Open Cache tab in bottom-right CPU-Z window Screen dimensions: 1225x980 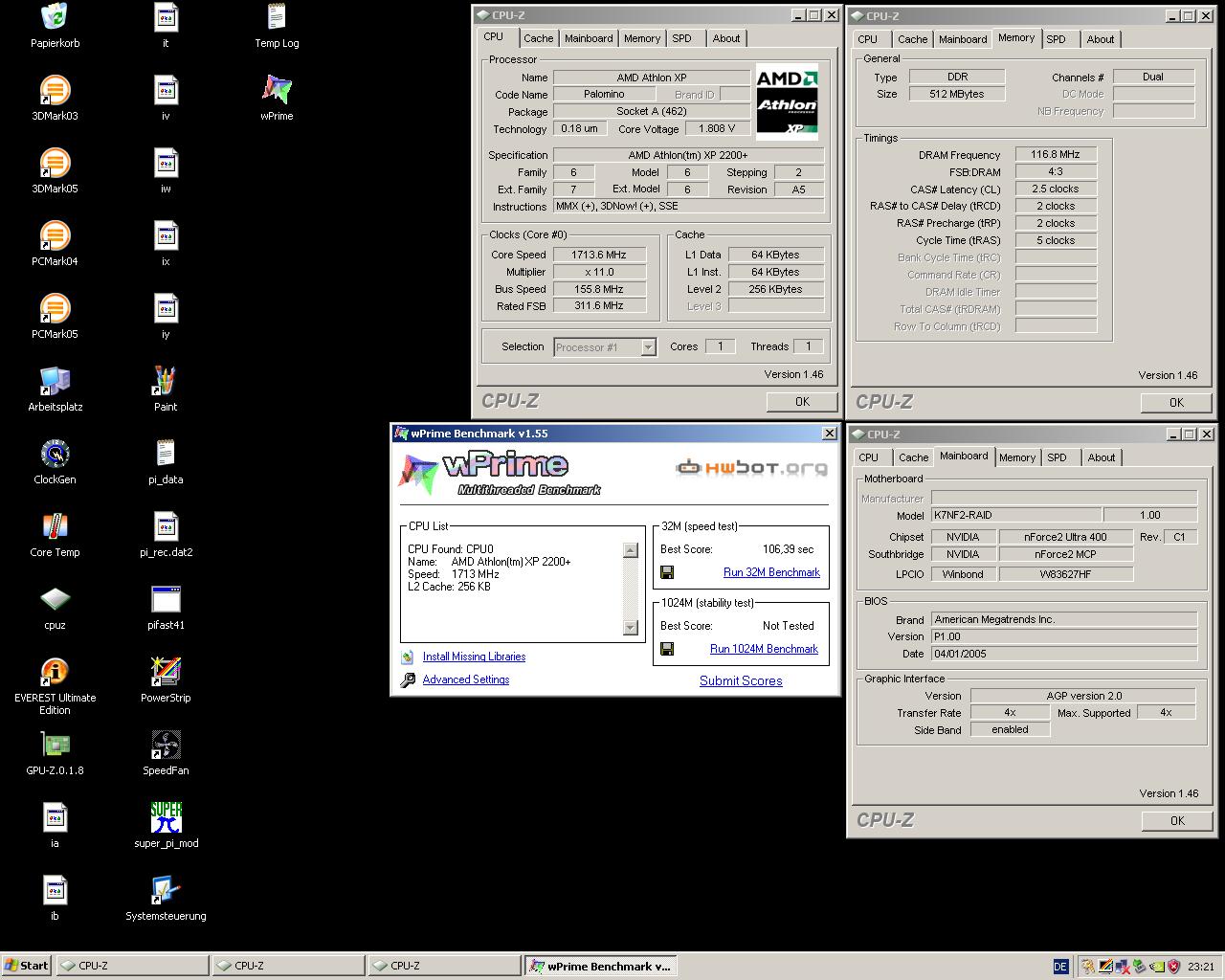click(x=913, y=457)
